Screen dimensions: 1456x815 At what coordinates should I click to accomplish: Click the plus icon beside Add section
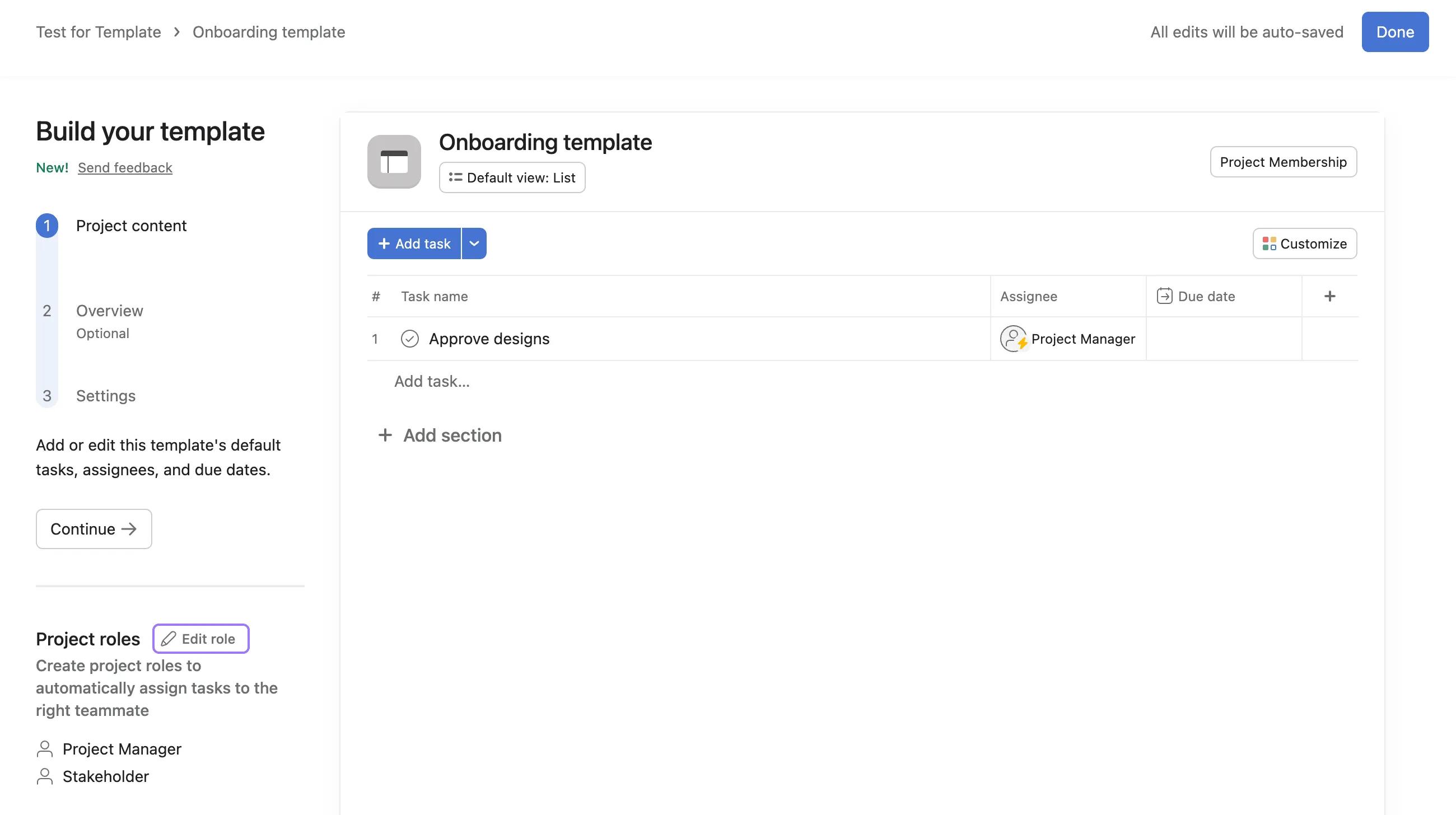(385, 435)
